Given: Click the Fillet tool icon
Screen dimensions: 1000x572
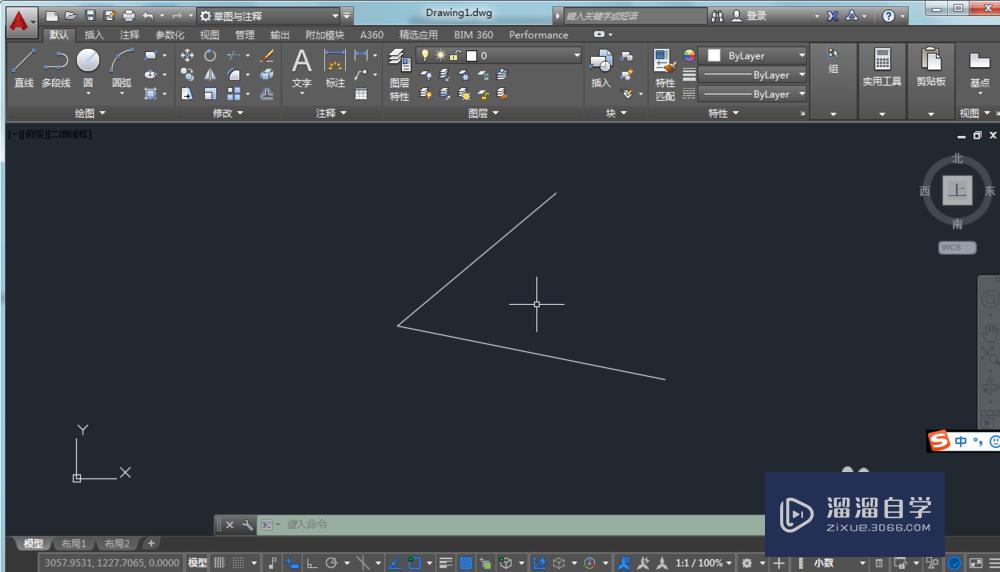Looking at the screenshot, I should point(234,75).
